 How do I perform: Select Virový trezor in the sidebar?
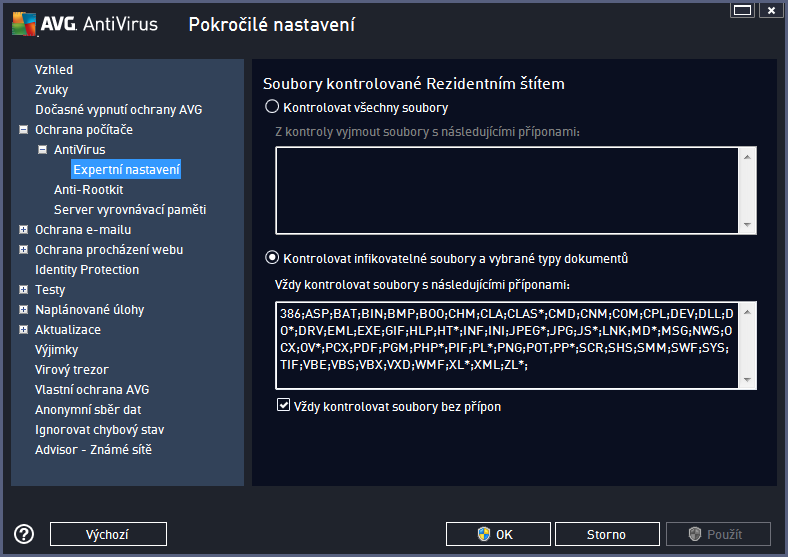click(x=71, y=369)
